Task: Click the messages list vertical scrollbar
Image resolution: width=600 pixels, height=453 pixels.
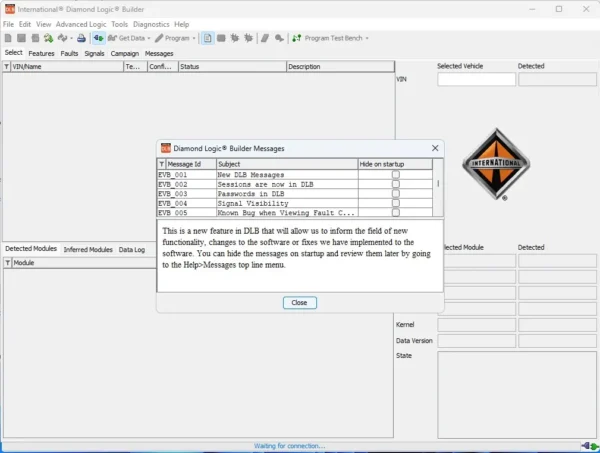Action: click(438, 187)
